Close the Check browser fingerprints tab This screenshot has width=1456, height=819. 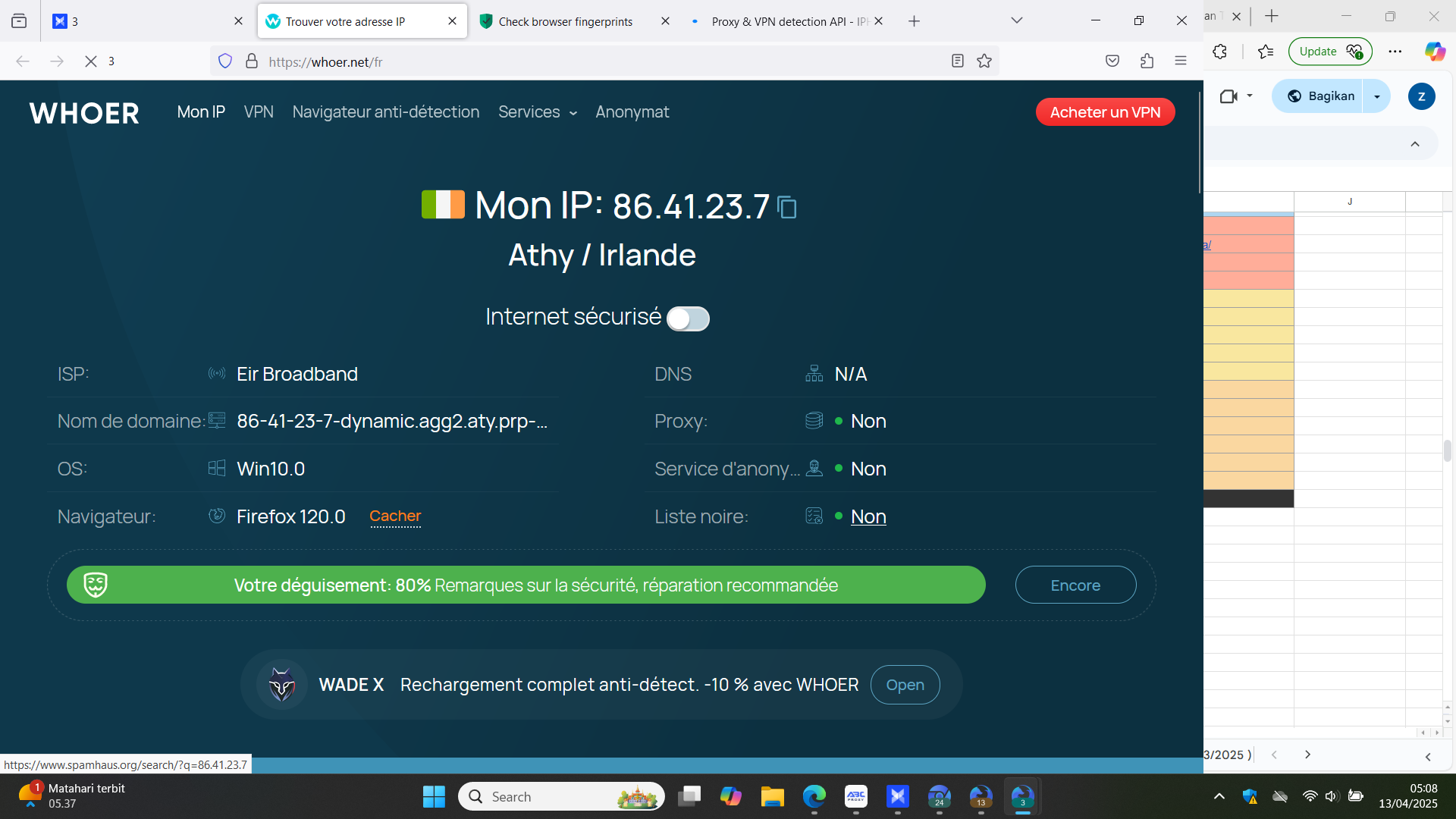tap(665, 21)
